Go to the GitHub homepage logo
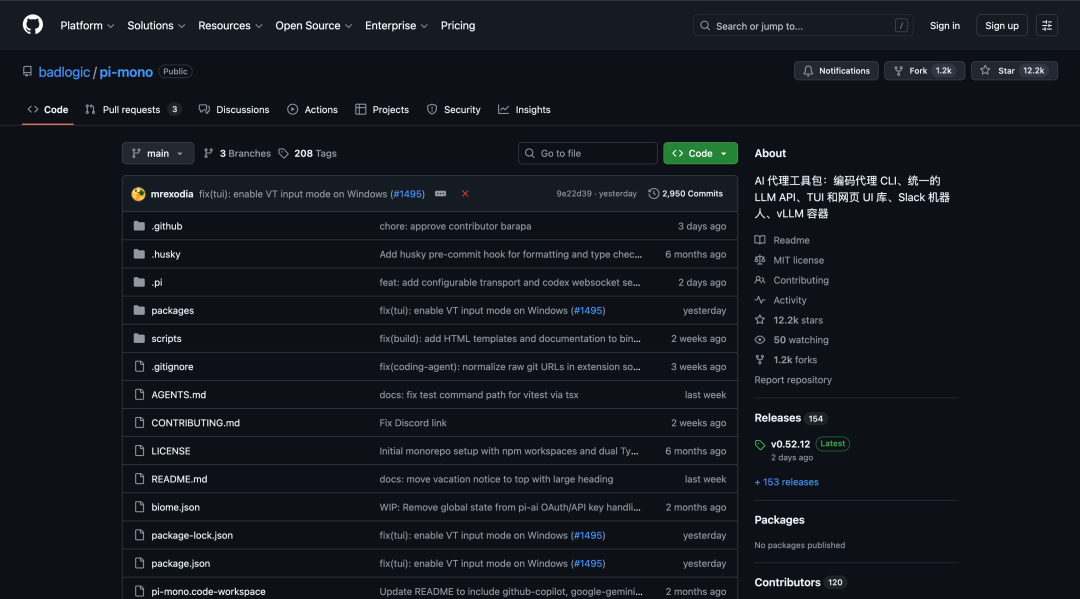This screenshot has width=1080, height=599. [x=32, y=25]
